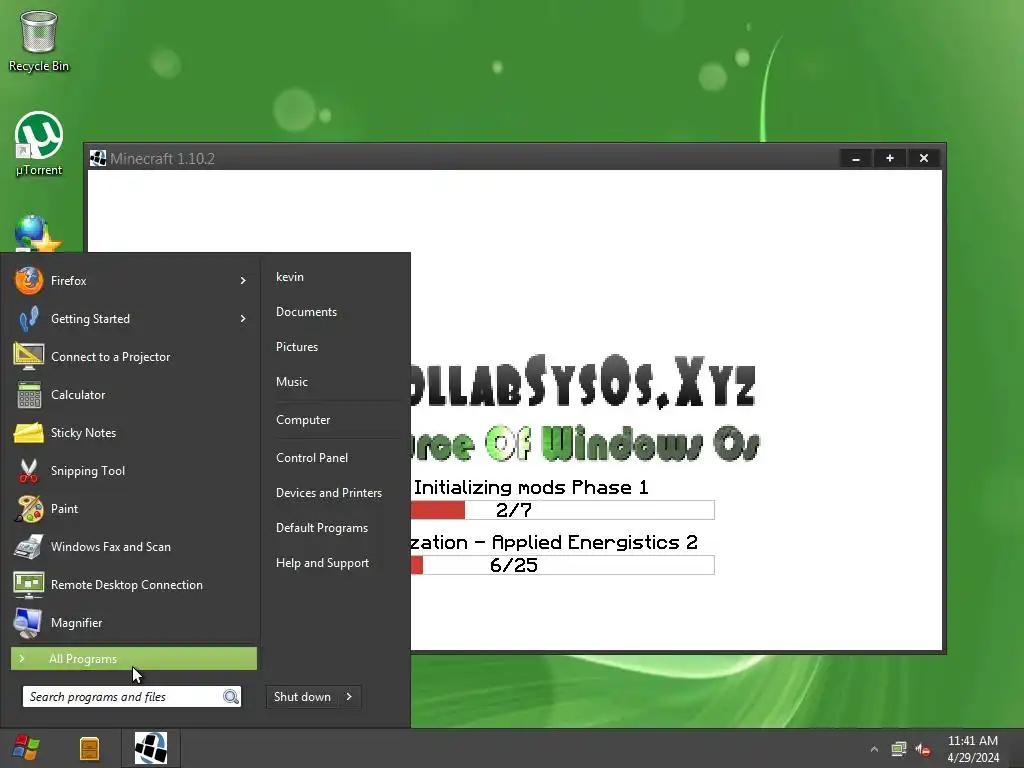
Task: Open Pictures from Start menu
Action: tap(297, 347)
